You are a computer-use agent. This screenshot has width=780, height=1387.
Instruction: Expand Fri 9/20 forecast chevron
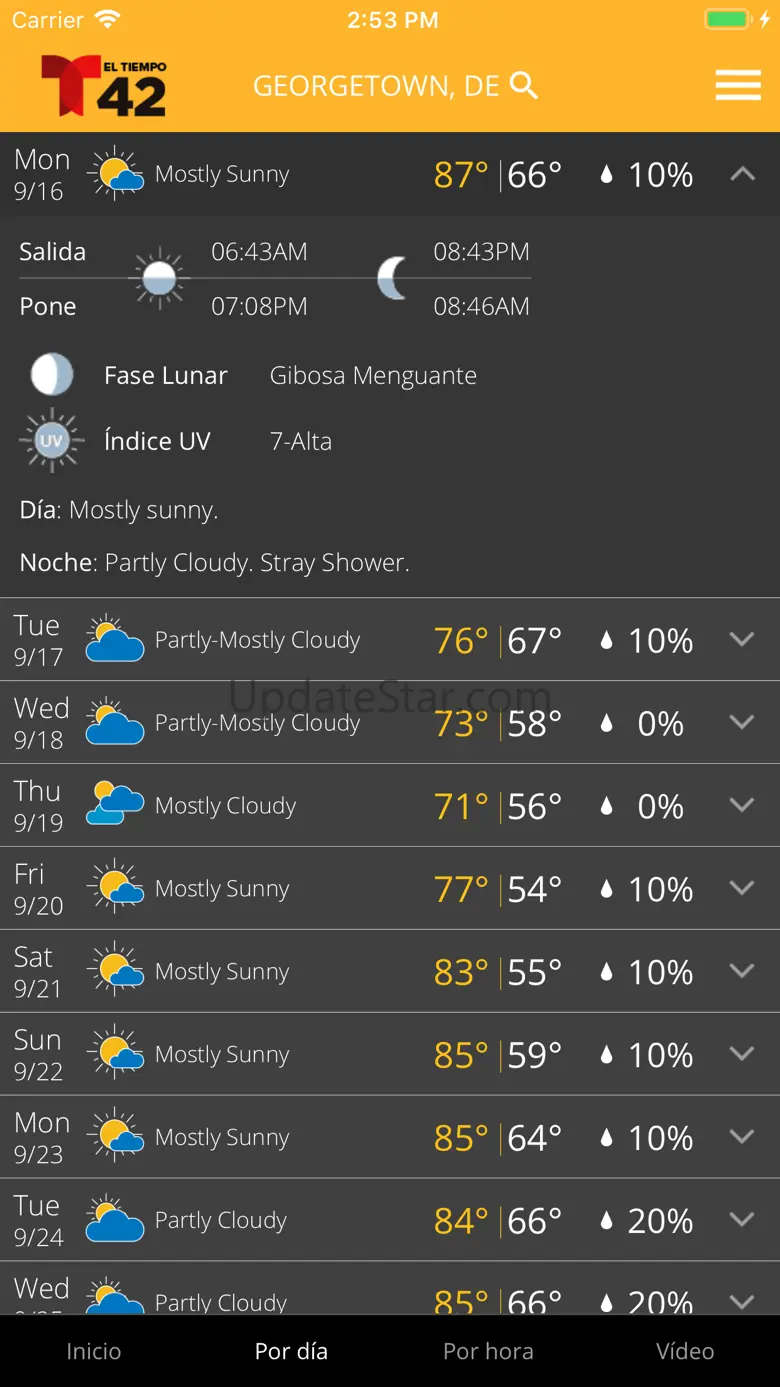[742, 888]
